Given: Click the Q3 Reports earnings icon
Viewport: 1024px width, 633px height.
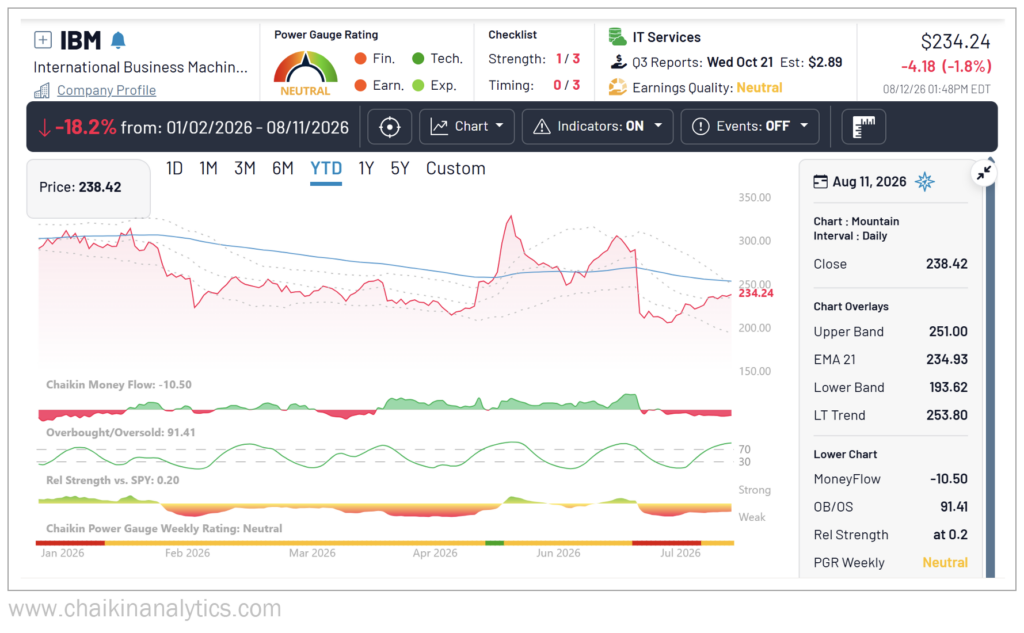Looking at the screenshot, I should 618,62.
